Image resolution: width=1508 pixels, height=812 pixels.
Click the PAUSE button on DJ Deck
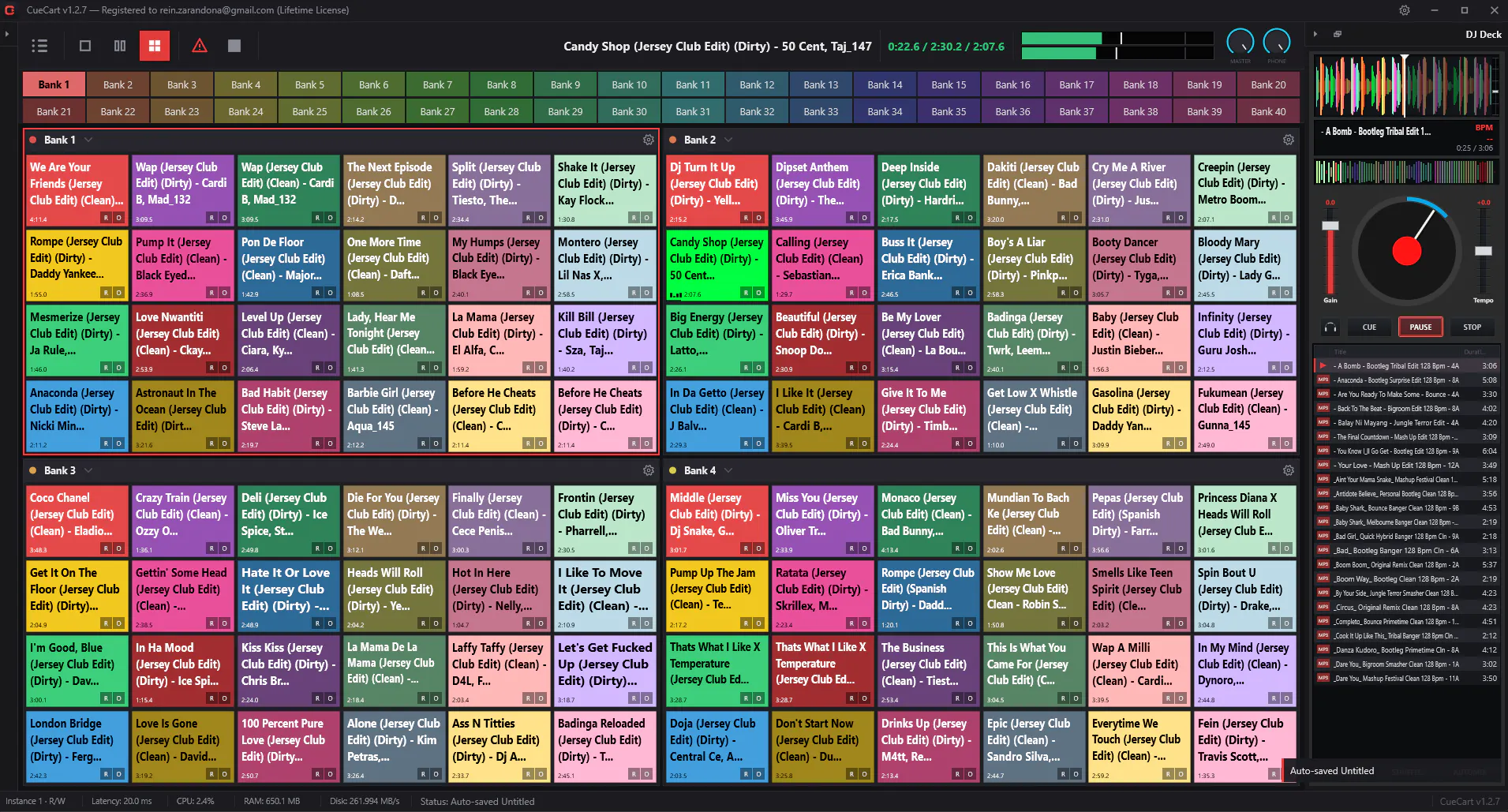coord(1420,327)
